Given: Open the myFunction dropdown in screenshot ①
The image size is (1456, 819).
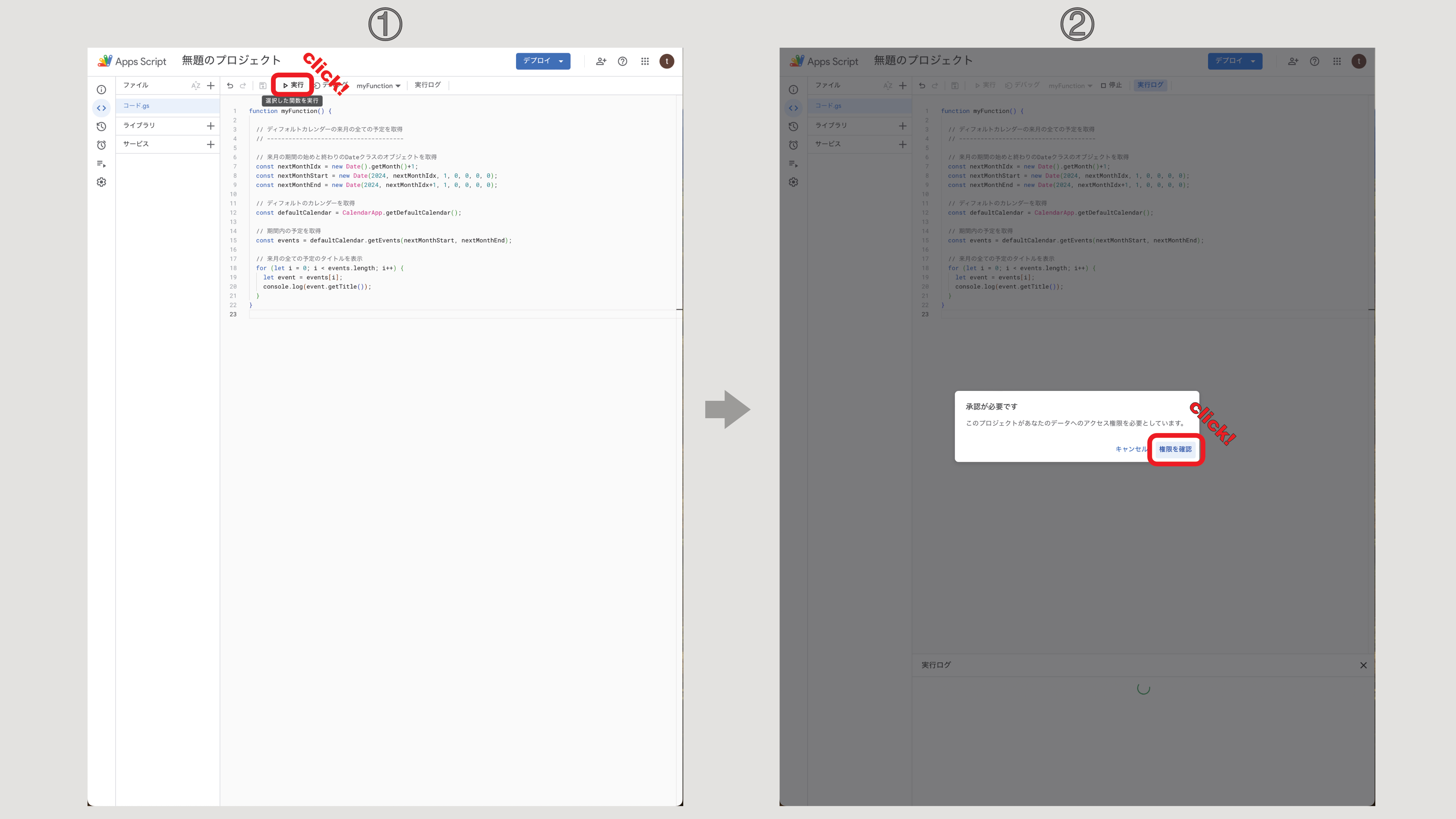Looking at the screenshot, I should pyautogui.click(x=378, y=86).
